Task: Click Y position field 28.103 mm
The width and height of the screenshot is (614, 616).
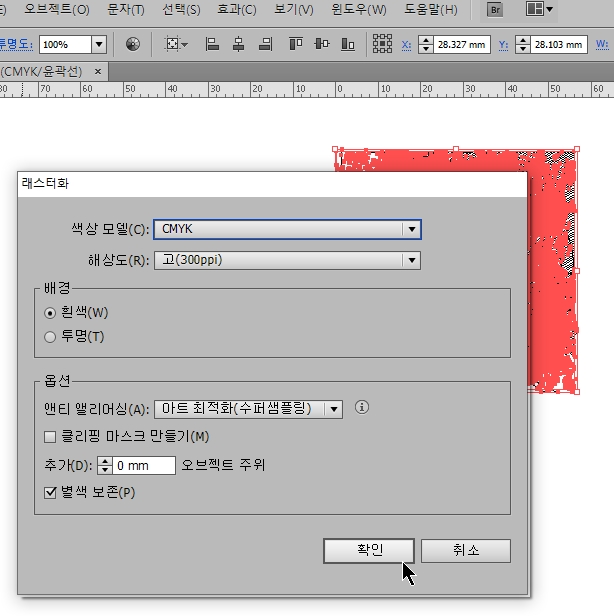Action: click(559, 44)
